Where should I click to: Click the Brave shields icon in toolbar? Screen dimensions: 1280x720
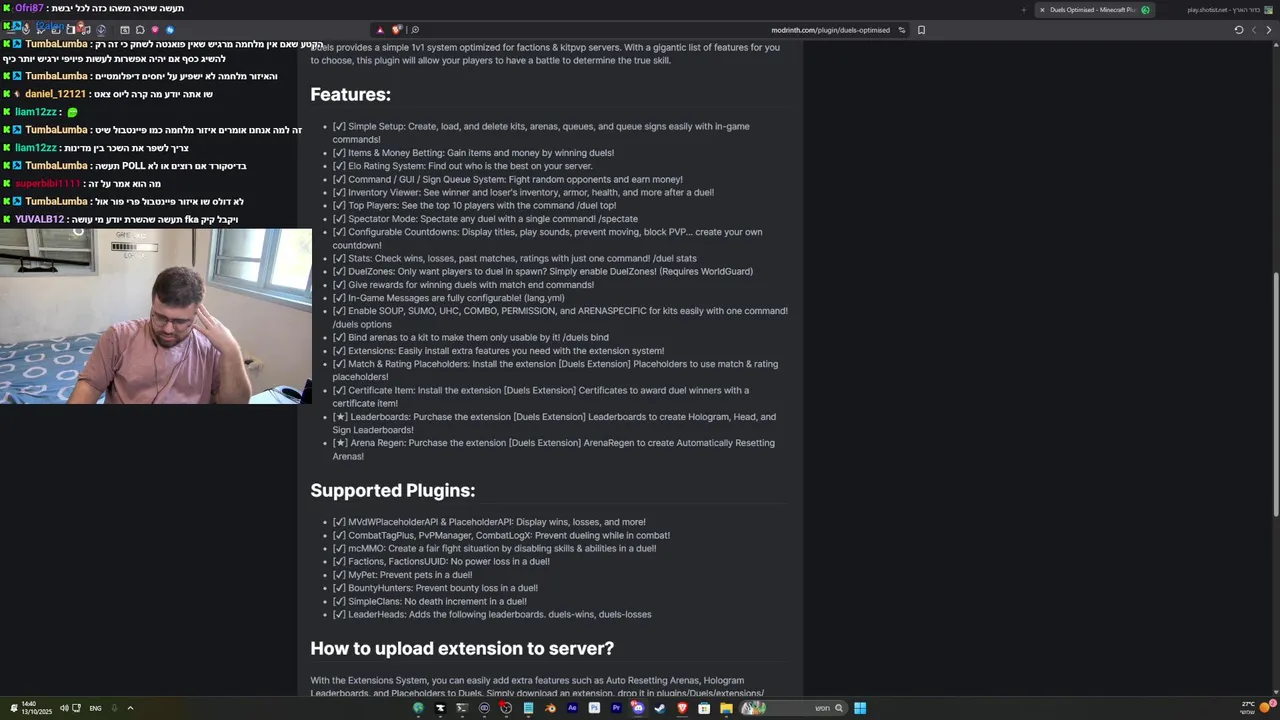point(397,30)
